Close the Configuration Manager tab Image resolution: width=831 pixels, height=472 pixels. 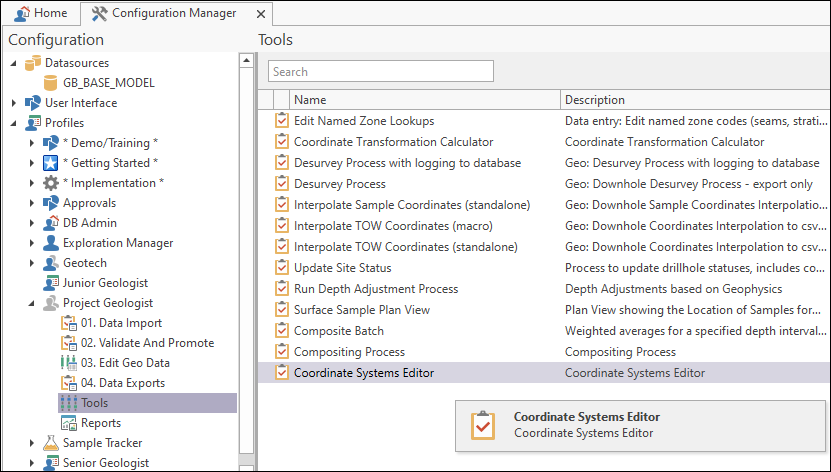[261, 14]
